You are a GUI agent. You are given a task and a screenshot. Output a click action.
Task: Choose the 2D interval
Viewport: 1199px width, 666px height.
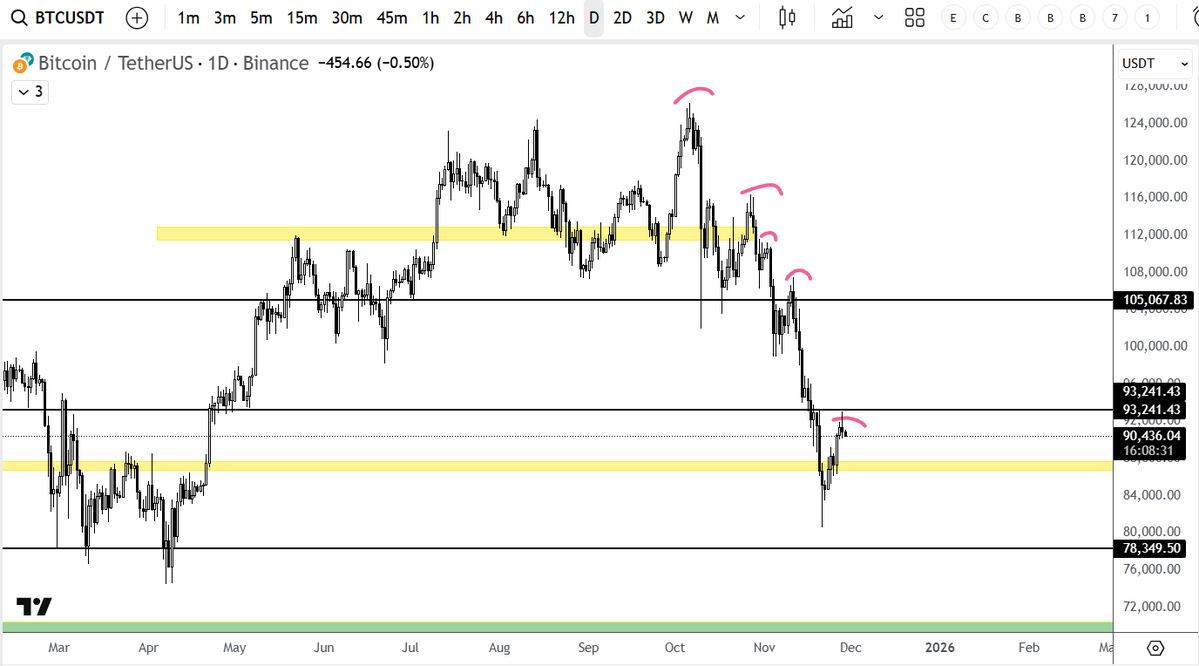[x=622, y=18]
